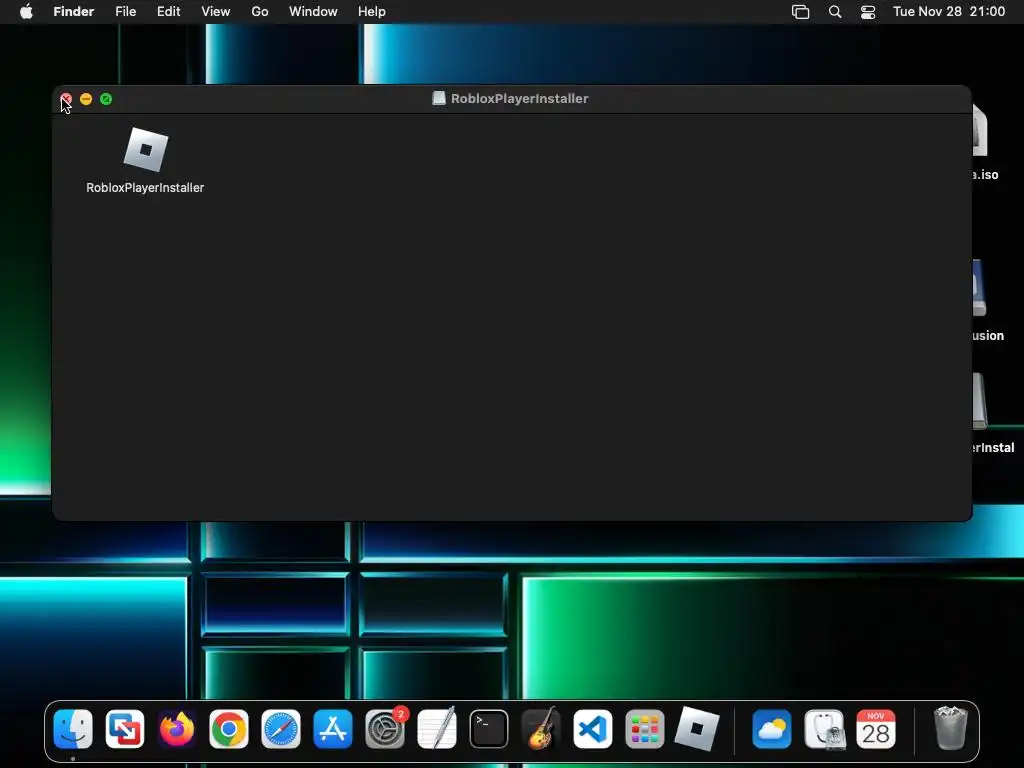Open Firefox from the Dock
Viewport: 1024px width, 768px height.
coord(177,729)
